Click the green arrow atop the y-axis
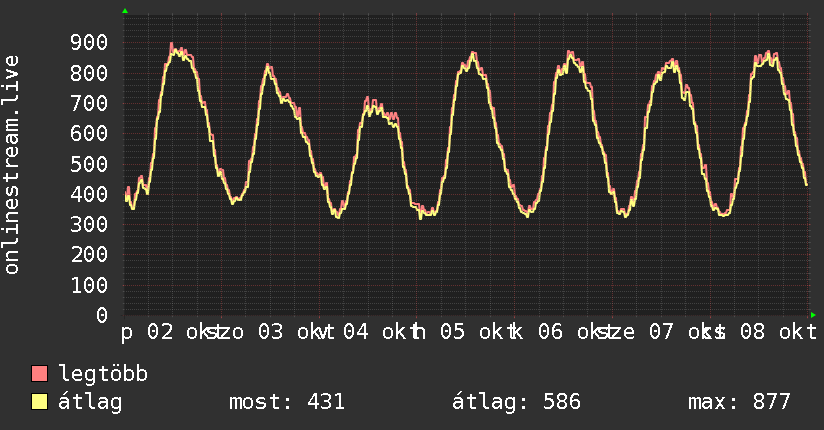Viewport: 824px width, 430px height. (125, 11)
